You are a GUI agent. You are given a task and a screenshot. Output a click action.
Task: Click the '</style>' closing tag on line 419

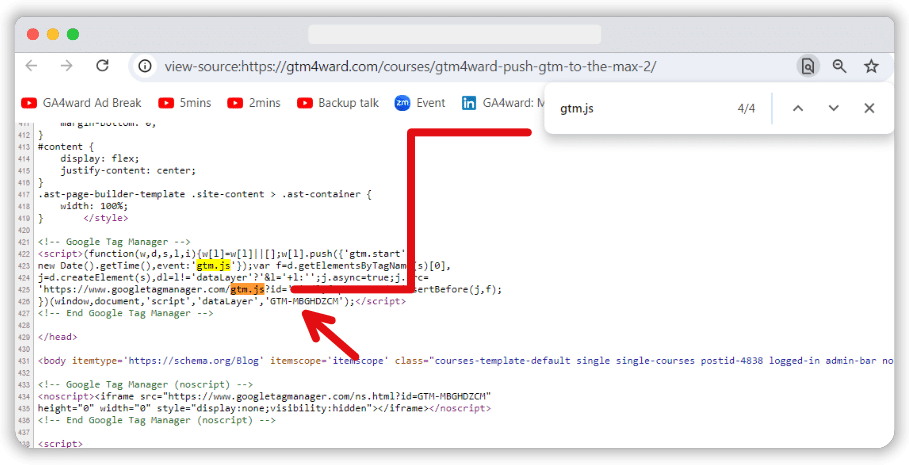pyautogui.click(x=106, y=218)
